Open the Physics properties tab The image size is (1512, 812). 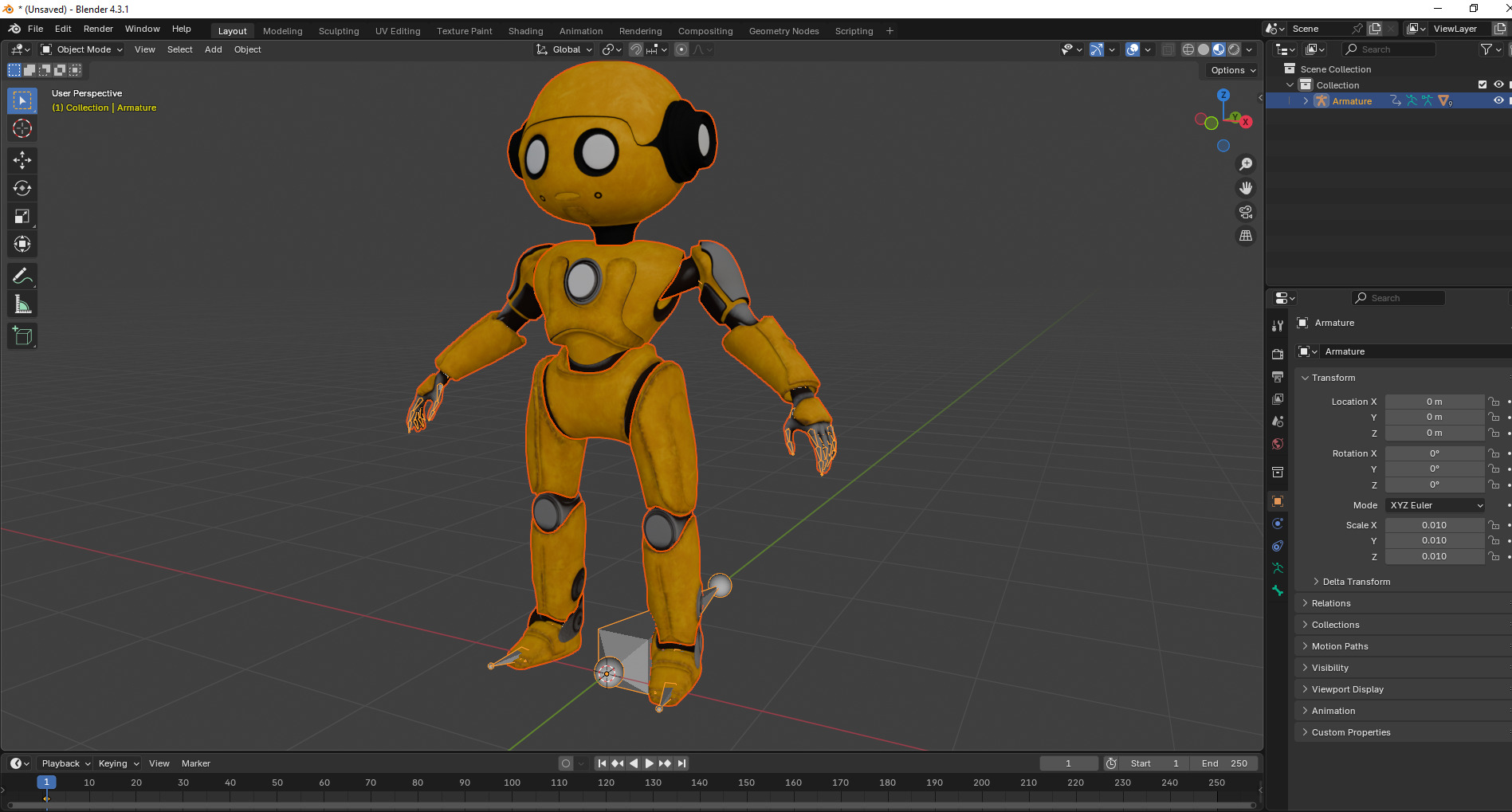(x=1278, y=524)
